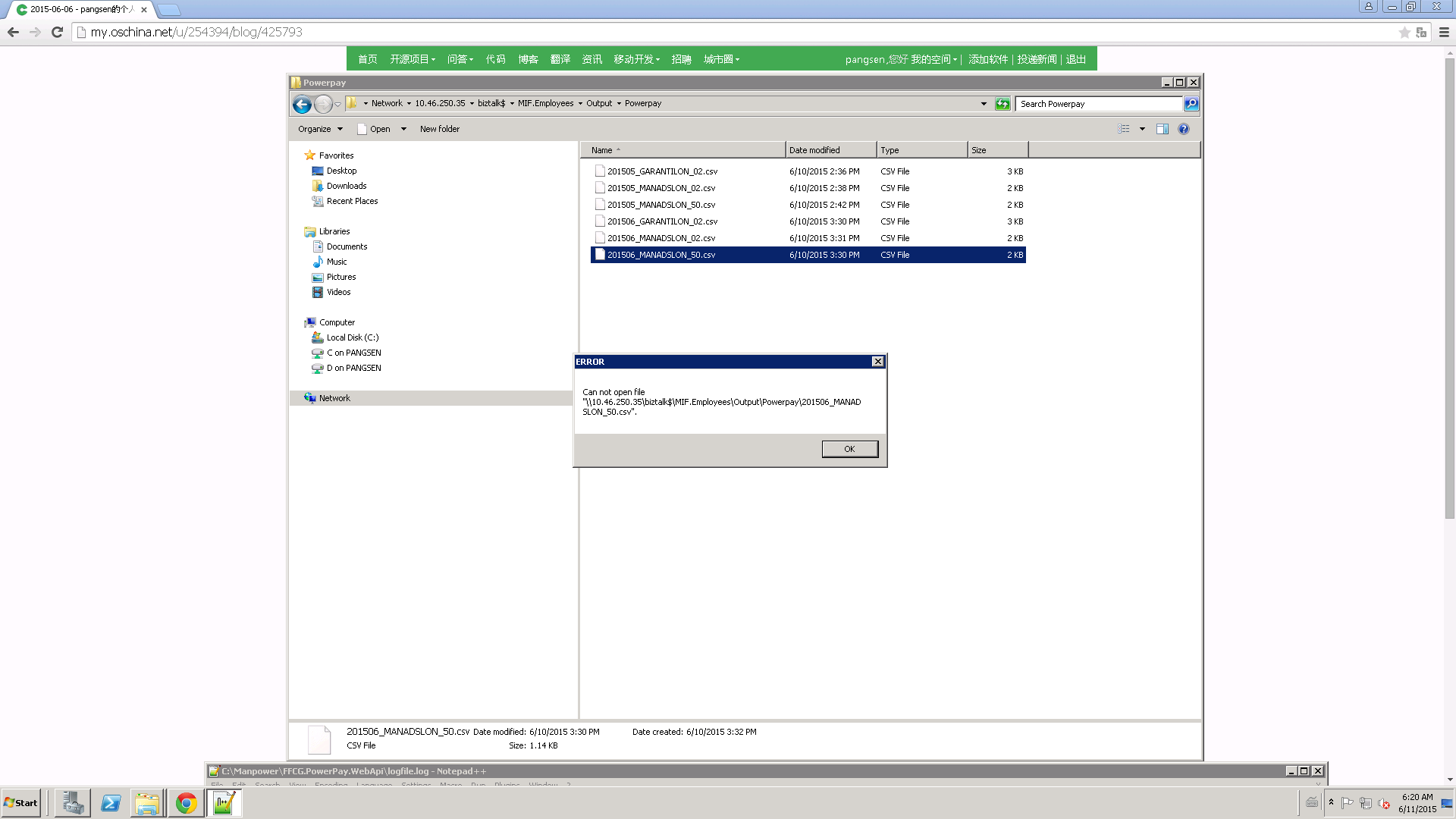Expand the arrow after biztalk$ in breadcrumb
1456x819 pixels.
click(x=512, y=103)
